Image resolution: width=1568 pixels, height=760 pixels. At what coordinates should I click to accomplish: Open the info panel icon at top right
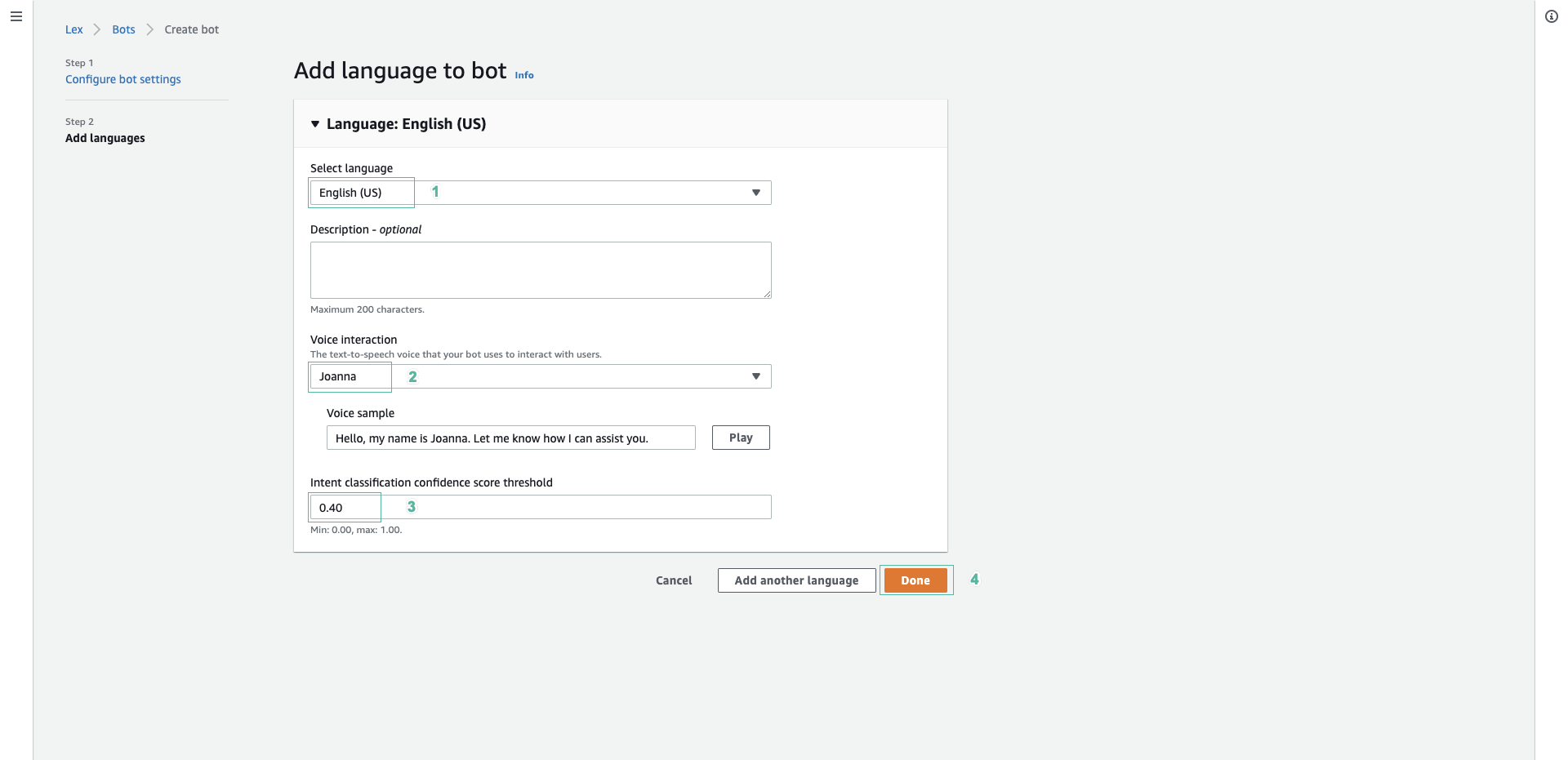(x=1552, y=16)
